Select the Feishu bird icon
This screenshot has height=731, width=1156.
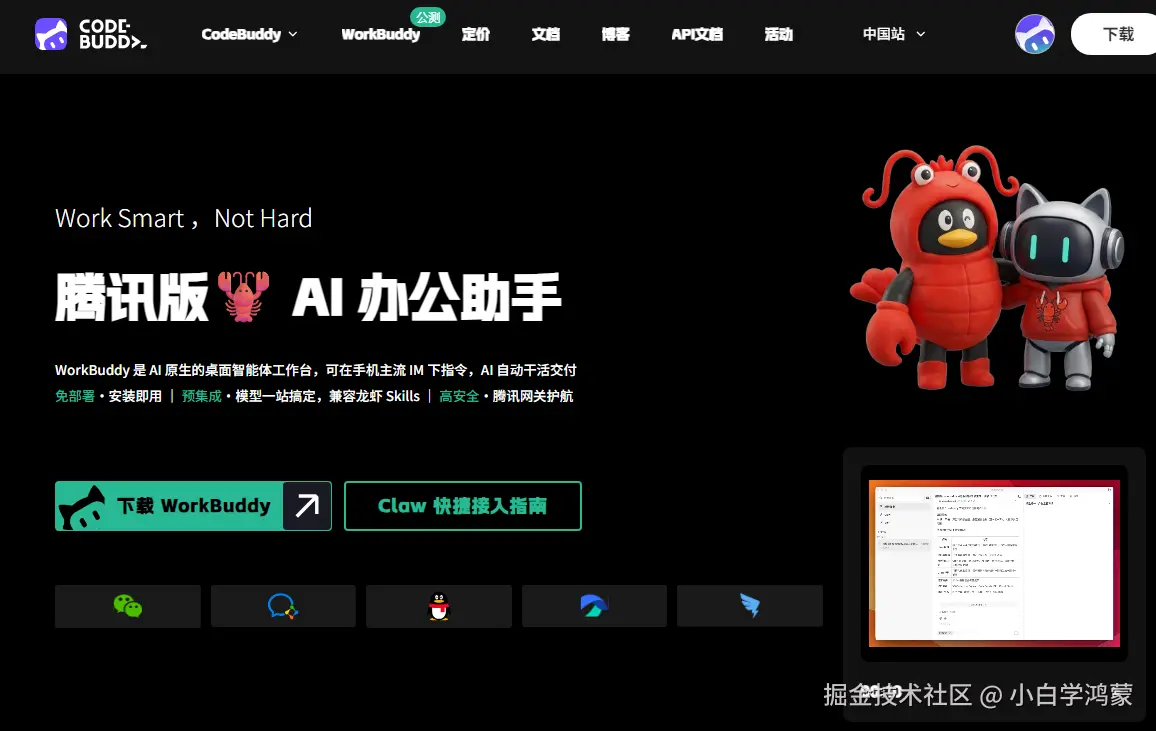(749, 606)
